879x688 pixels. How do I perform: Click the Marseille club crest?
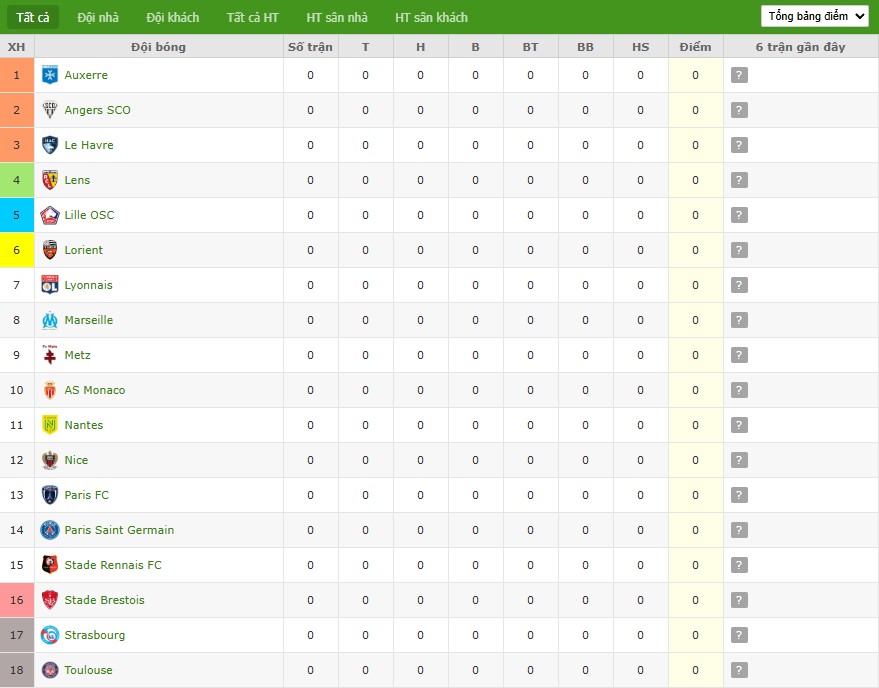50,320
